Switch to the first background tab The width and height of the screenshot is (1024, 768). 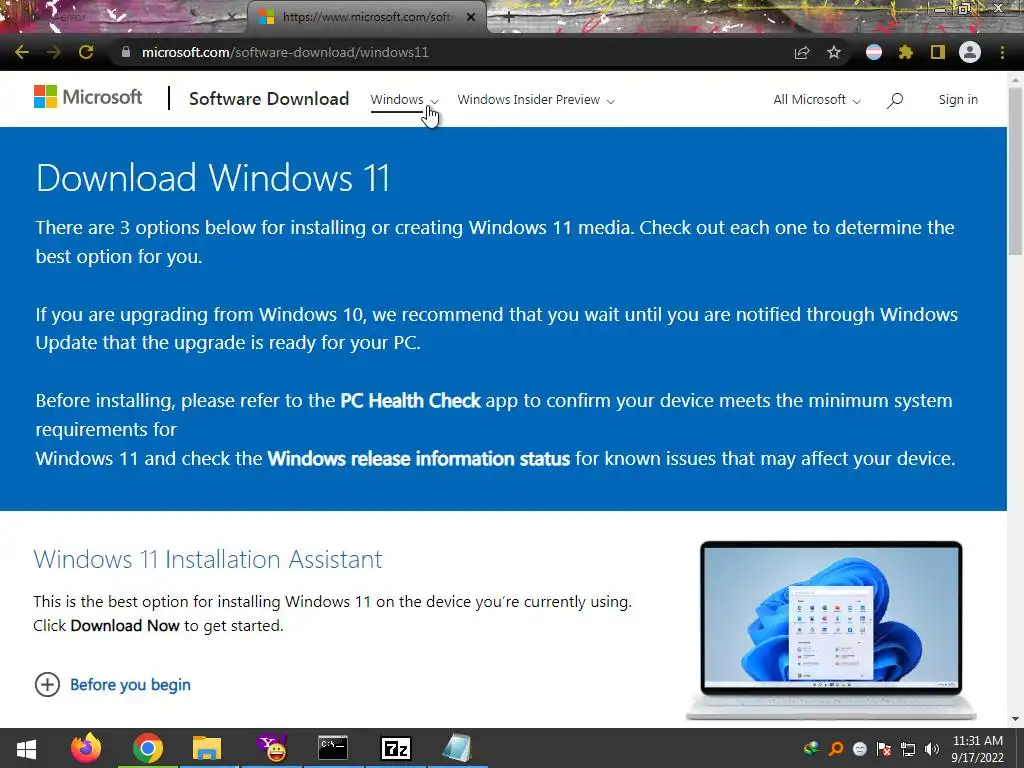(x=124, y=17)
